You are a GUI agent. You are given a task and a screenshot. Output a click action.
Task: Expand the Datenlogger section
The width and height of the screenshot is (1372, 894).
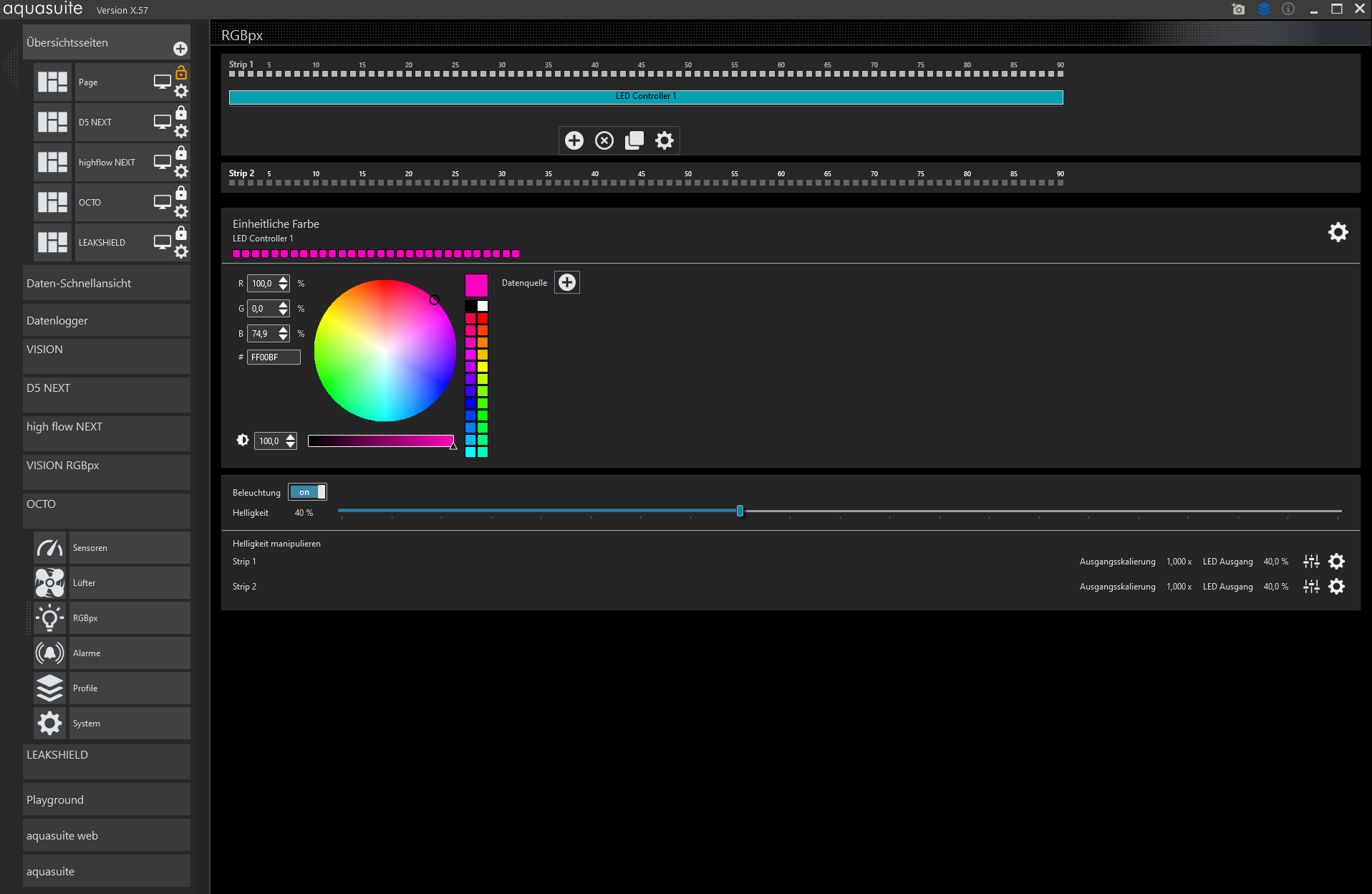click(107, 320)
